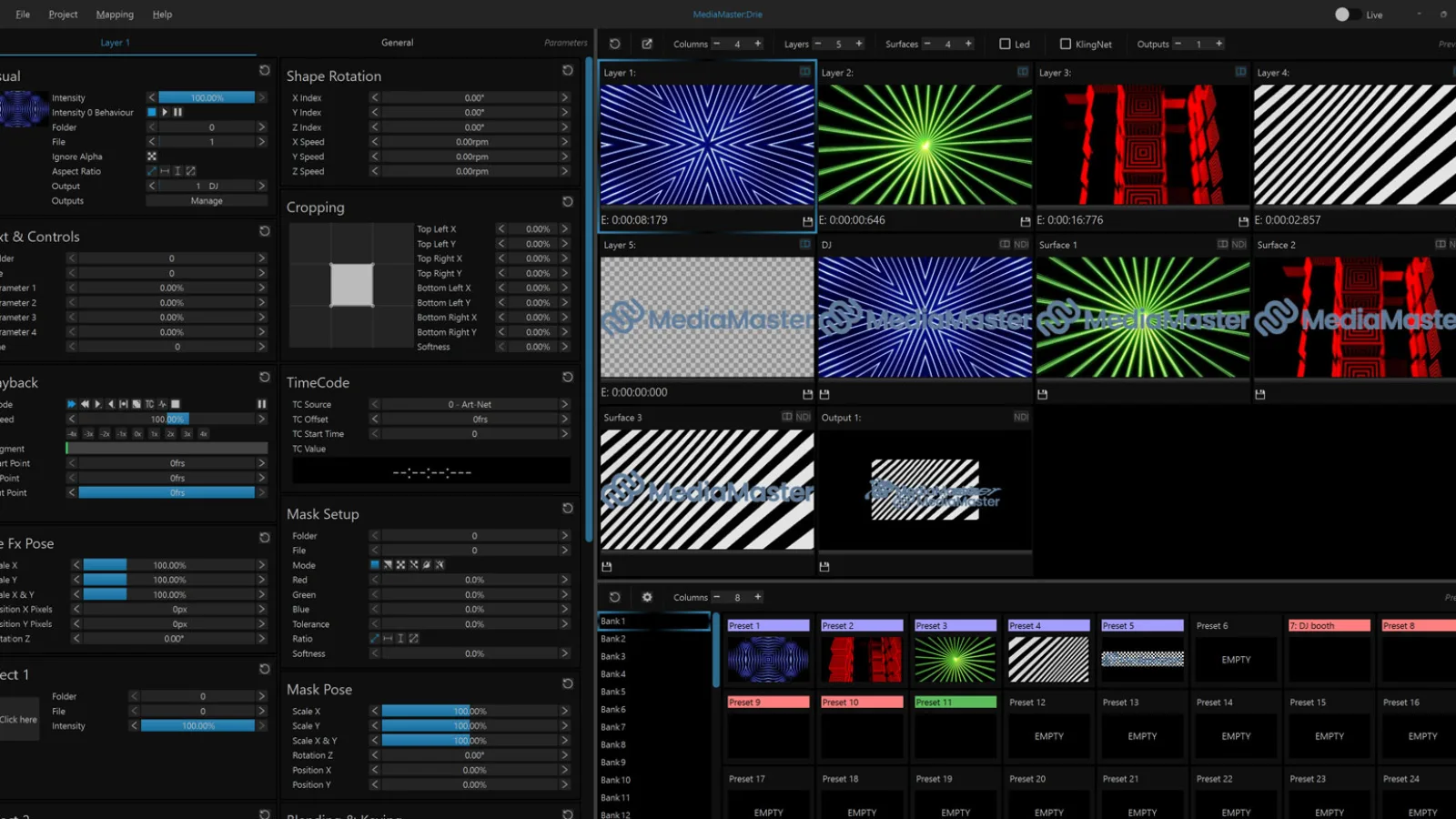This screenshot has width=1456, height=819.
Task: Open the presets panel settings gear
Action: click(x=647, y=597)
